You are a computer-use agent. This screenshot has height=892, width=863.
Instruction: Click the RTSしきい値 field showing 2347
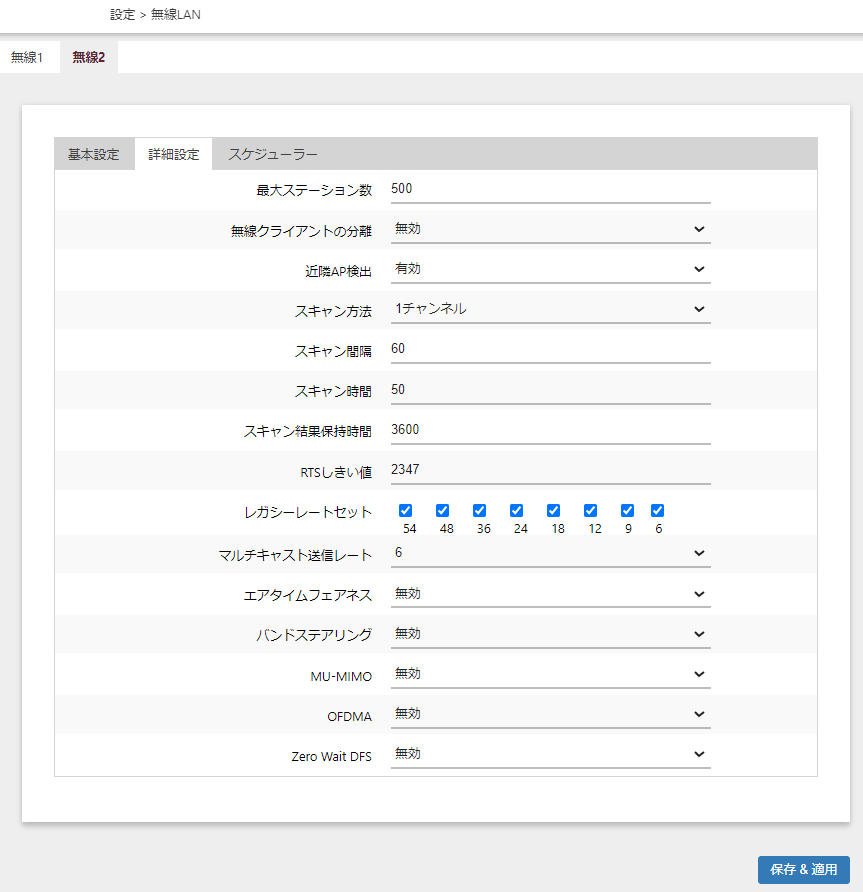[551, 470]
